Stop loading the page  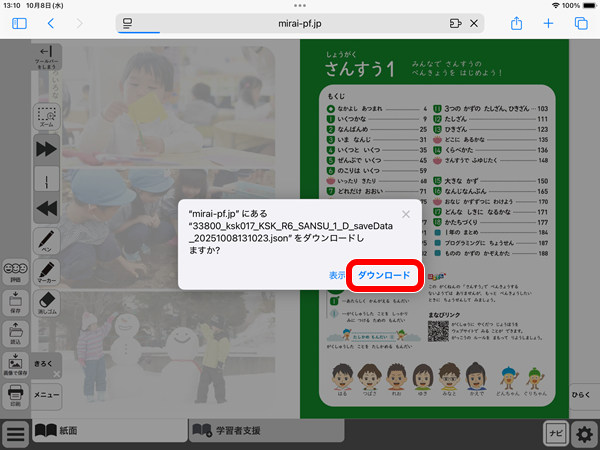pos(474,24)
